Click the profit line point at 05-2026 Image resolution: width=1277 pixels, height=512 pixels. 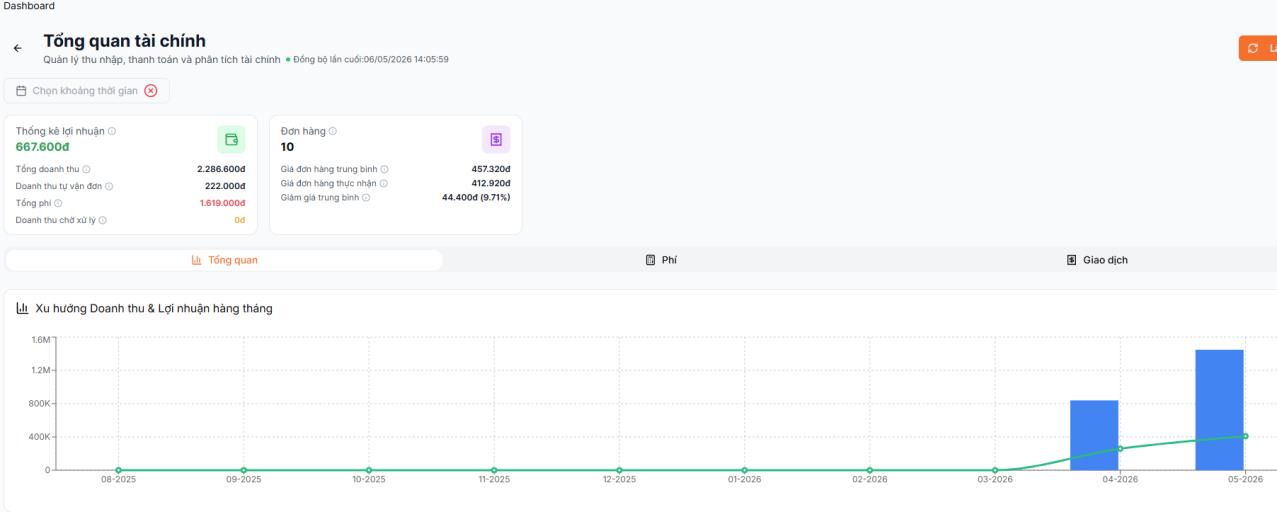pos(1245,436)
